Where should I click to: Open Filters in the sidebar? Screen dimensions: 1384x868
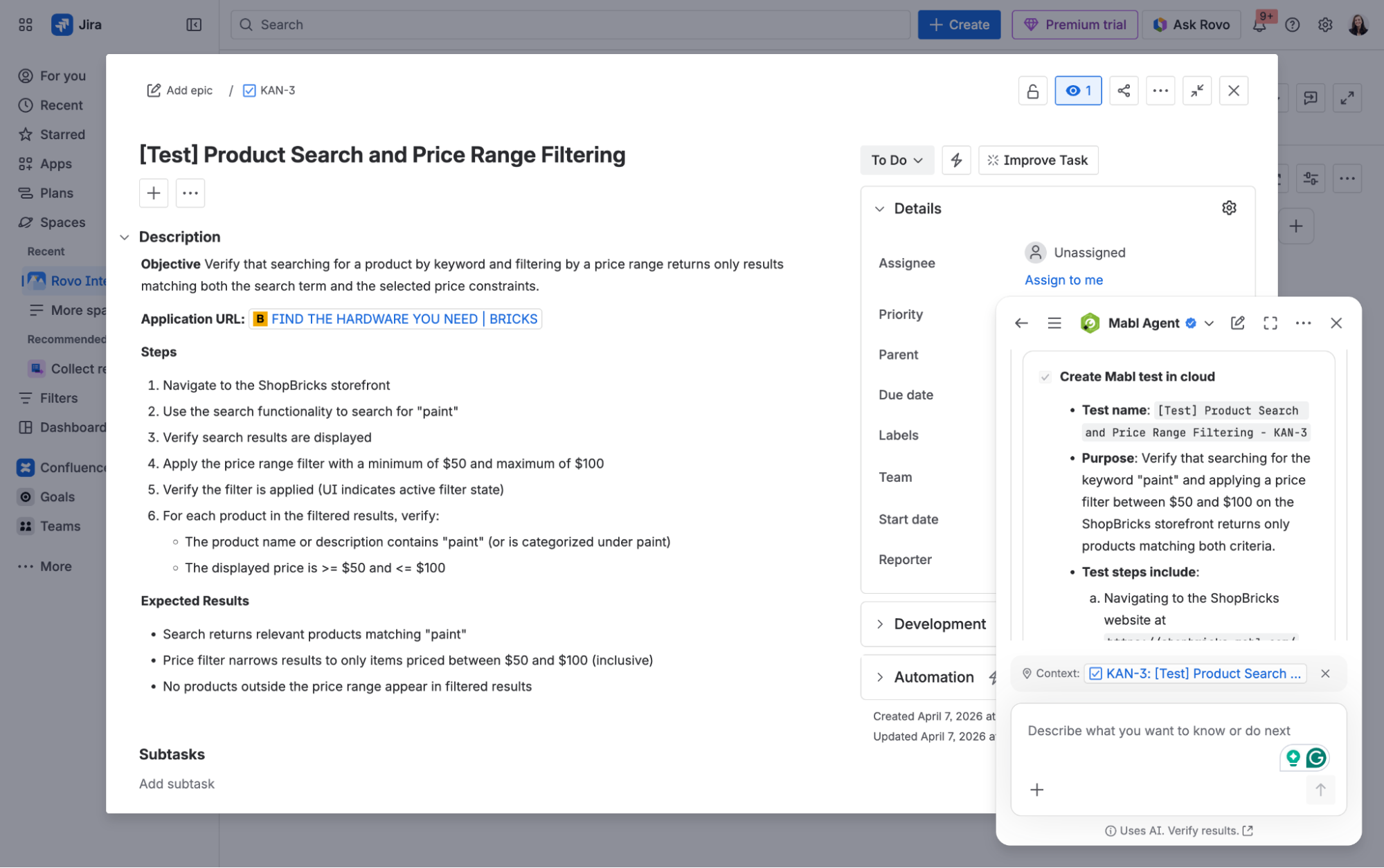(x=58, y=398)
